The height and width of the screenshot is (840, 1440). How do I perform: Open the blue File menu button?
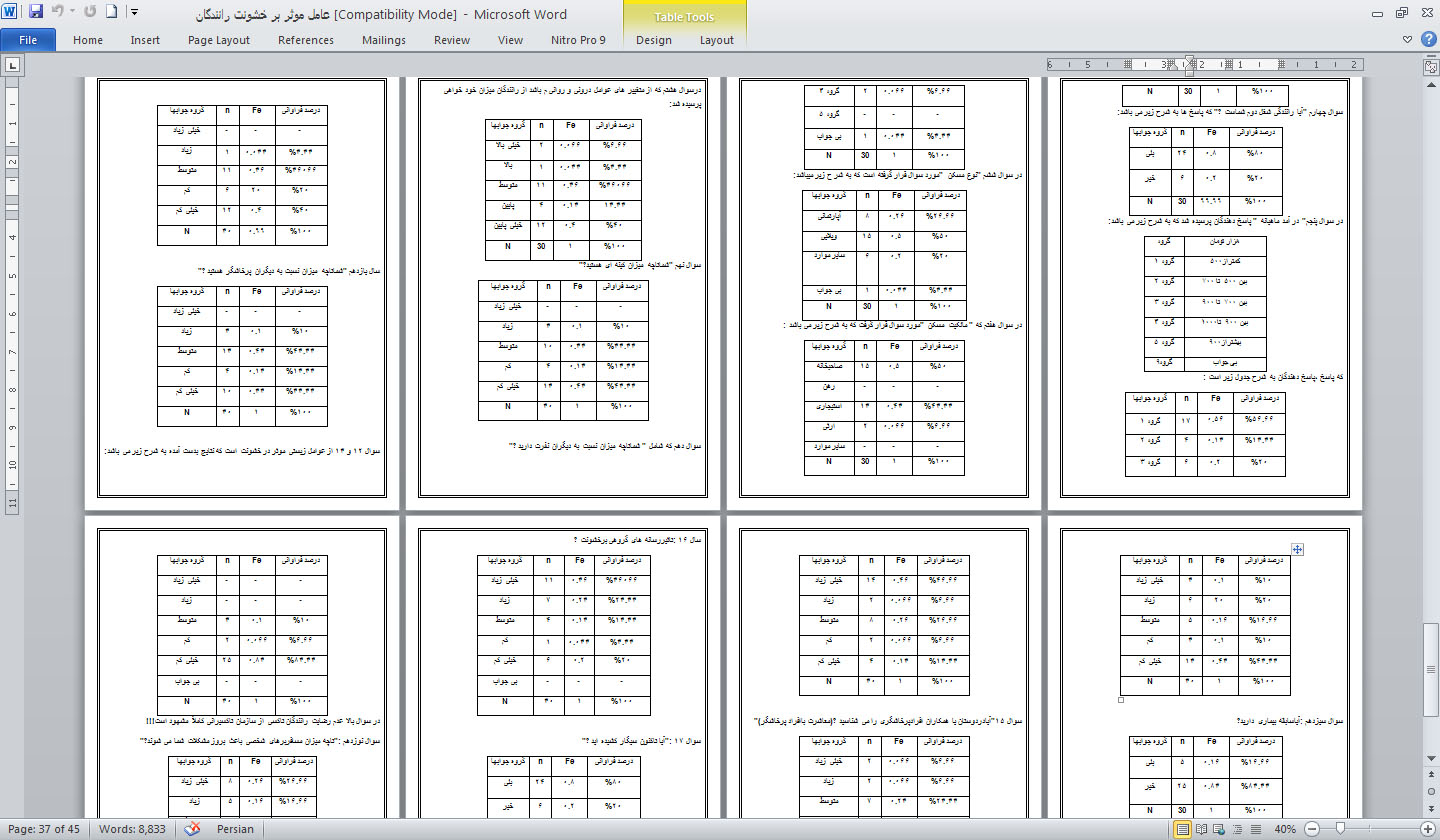pyautogui.click(x=28, y=40)
